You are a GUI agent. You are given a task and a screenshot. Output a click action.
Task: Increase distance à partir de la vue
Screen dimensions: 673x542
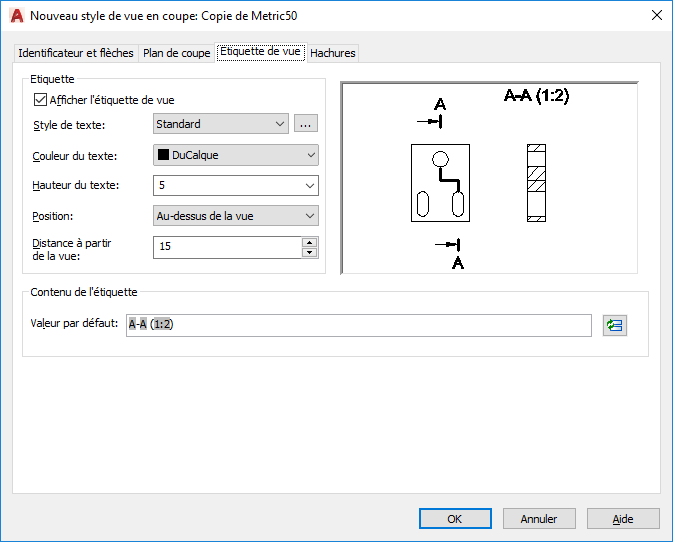pyautogui.click(x=310, y=242)
